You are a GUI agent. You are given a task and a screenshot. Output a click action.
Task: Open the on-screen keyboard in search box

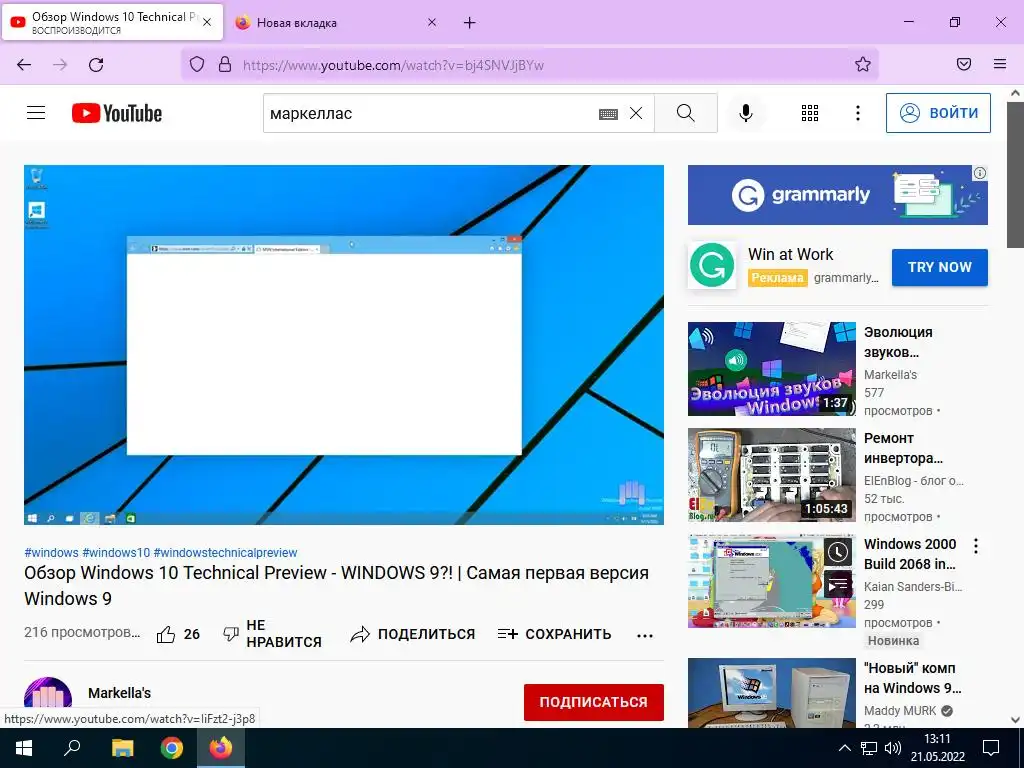[608, 114]
